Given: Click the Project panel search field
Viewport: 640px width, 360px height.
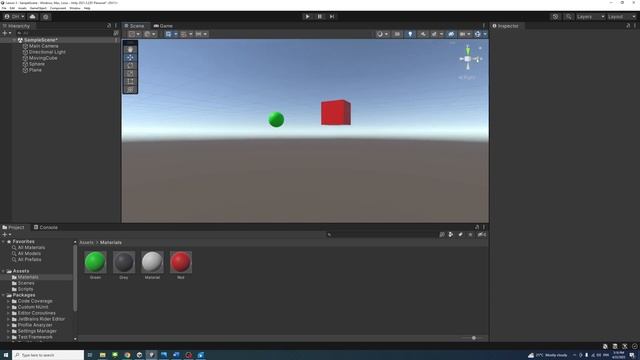Looking at the screenshot, I should coord(382,235).
